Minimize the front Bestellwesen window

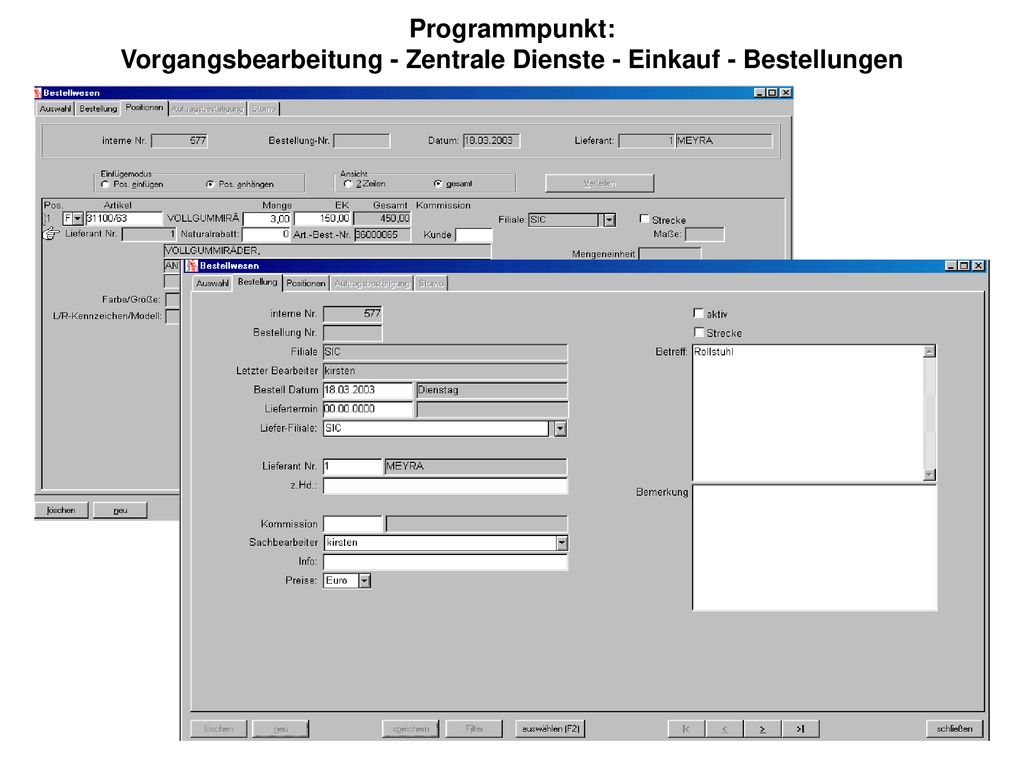952,266
